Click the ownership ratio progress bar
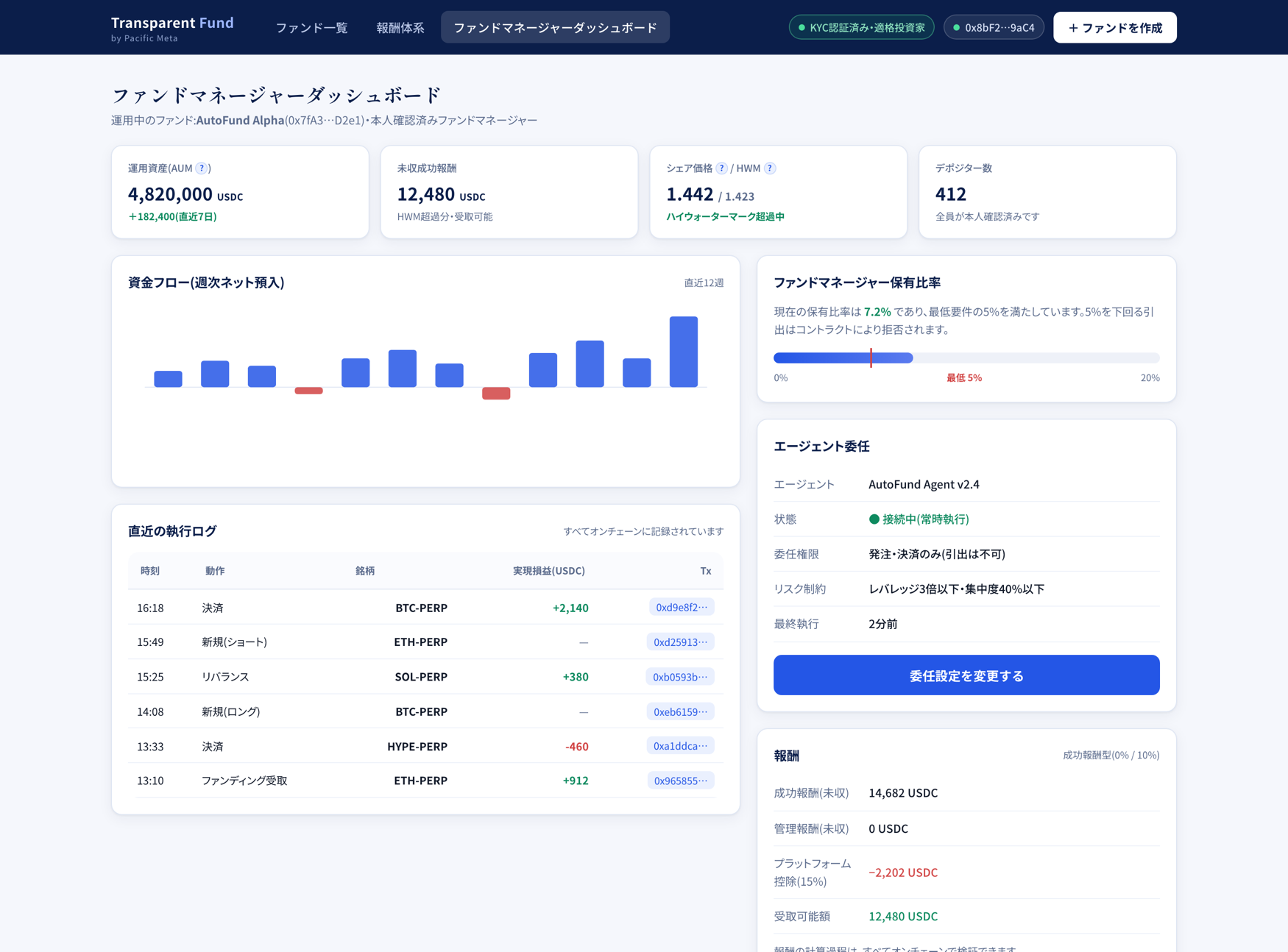 [966, 358]
